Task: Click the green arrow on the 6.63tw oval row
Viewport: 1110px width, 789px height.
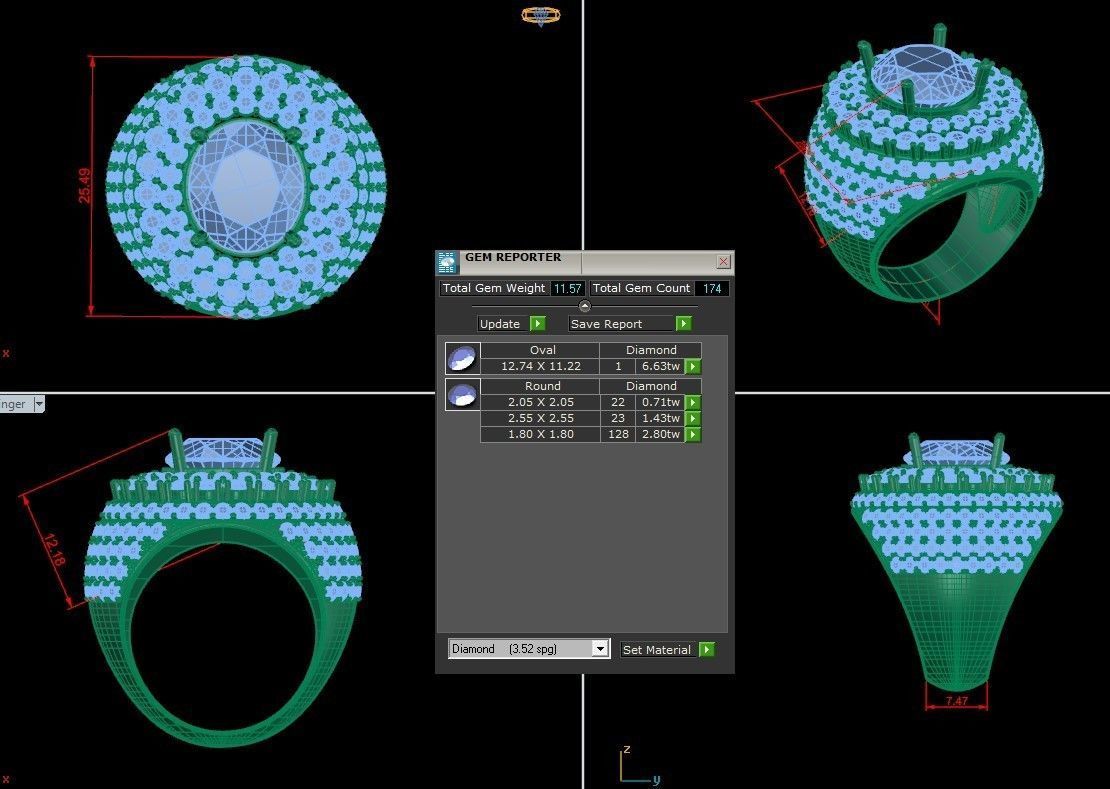Action: [x=692, y=366]
